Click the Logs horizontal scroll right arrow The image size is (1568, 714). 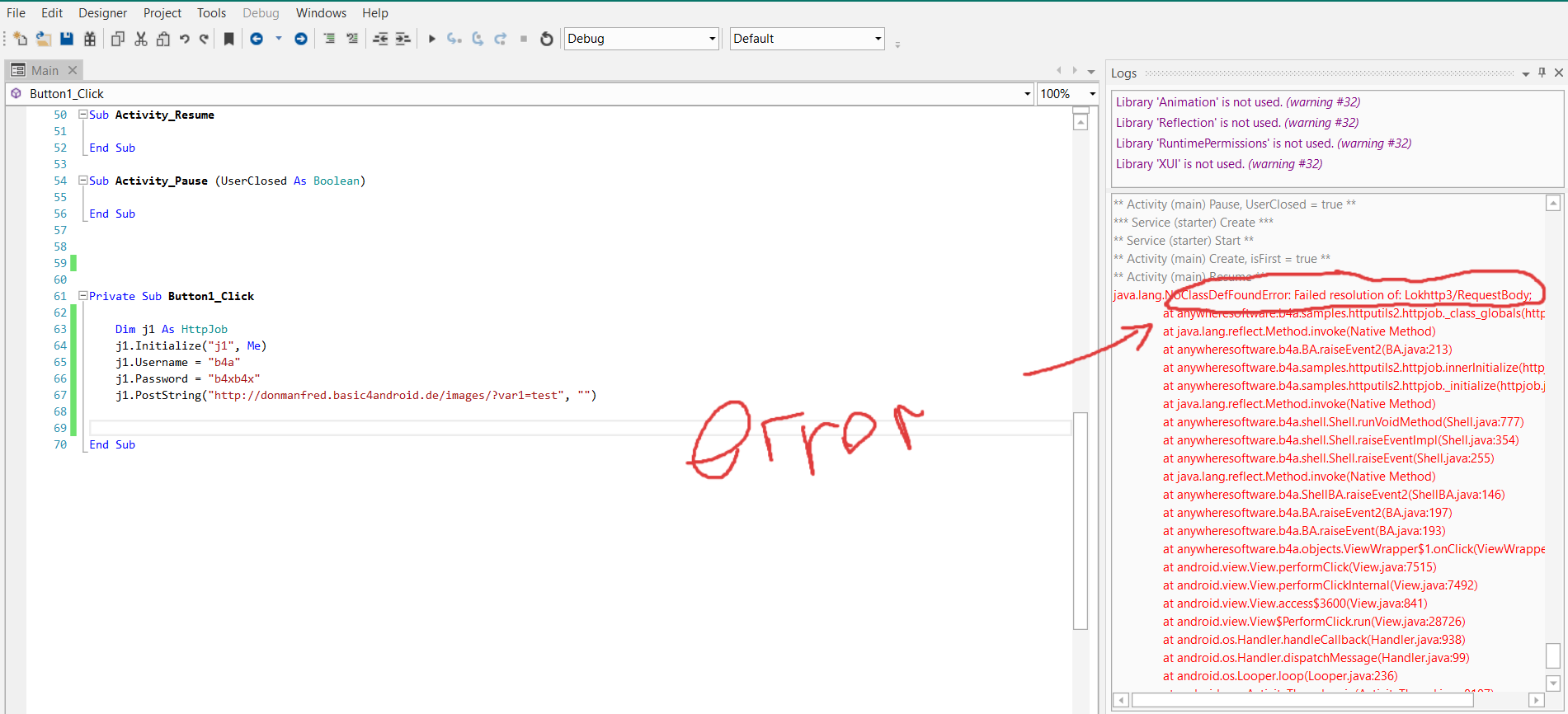click(x=1536, y=700)
